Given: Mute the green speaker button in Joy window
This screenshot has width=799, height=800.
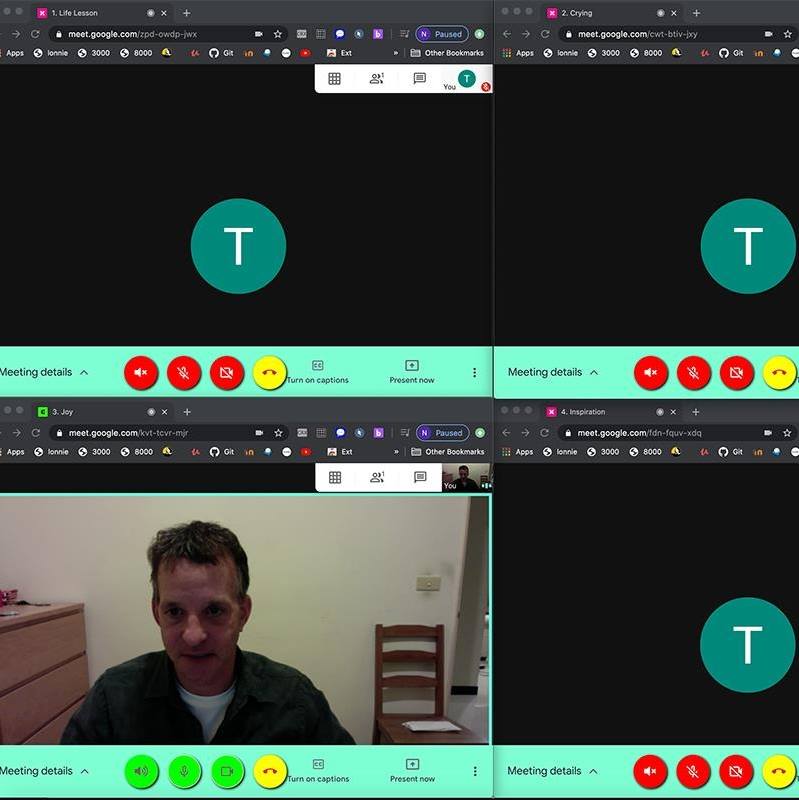Looking at the screenshot, I should pos(141,771).
